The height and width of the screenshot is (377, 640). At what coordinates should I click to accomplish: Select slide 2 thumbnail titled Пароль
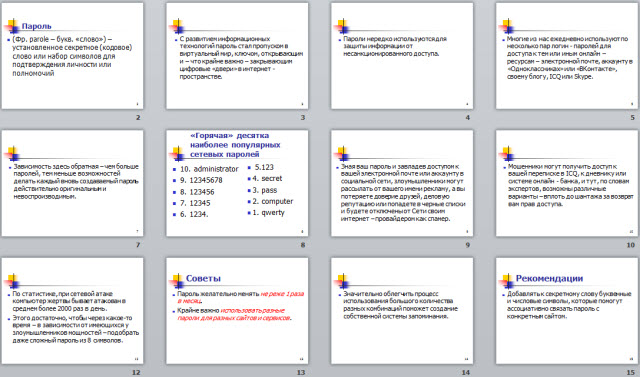(x=72, y=56)
